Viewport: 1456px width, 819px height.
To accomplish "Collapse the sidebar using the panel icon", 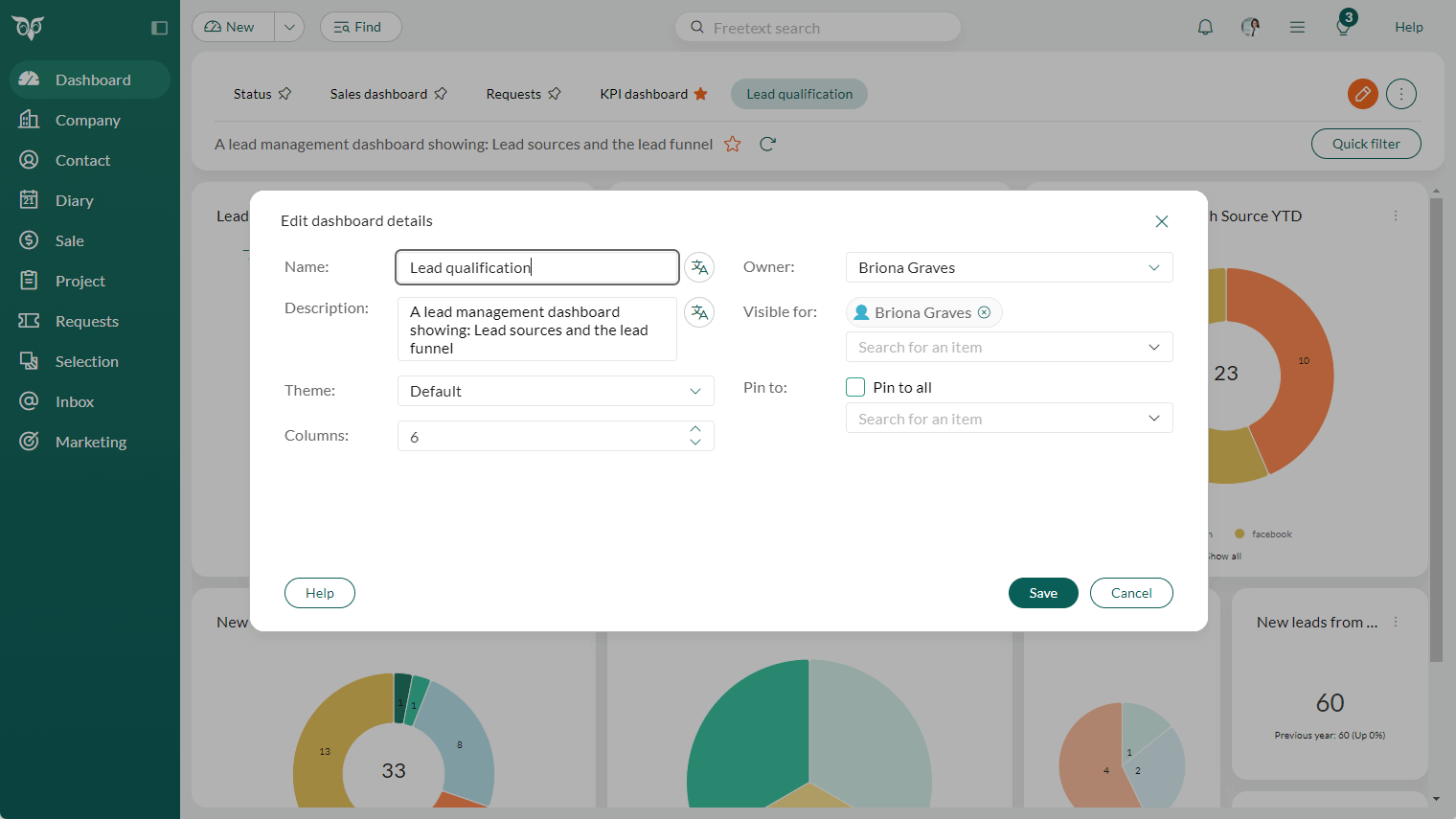I will (158, 28).
